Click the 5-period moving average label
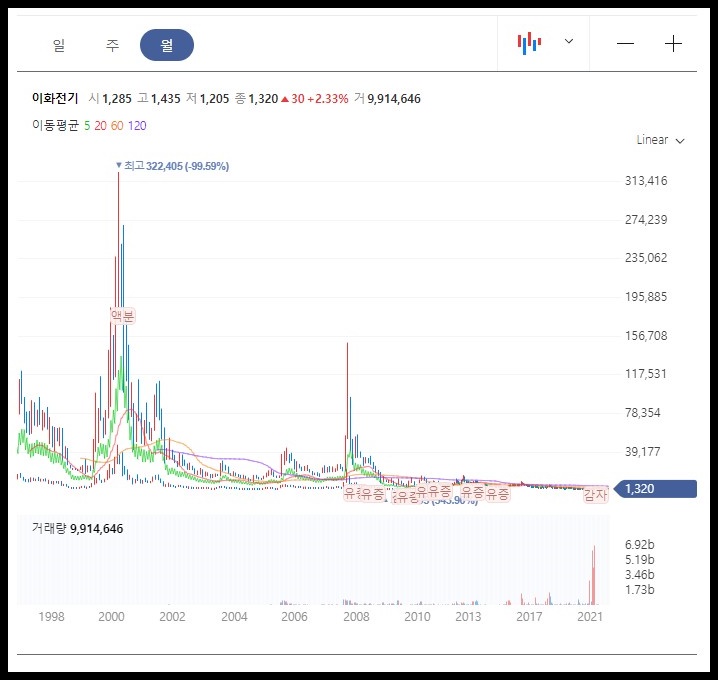This screenshot has height=680, width=718. pyautogui.click(x=87, y=125)
